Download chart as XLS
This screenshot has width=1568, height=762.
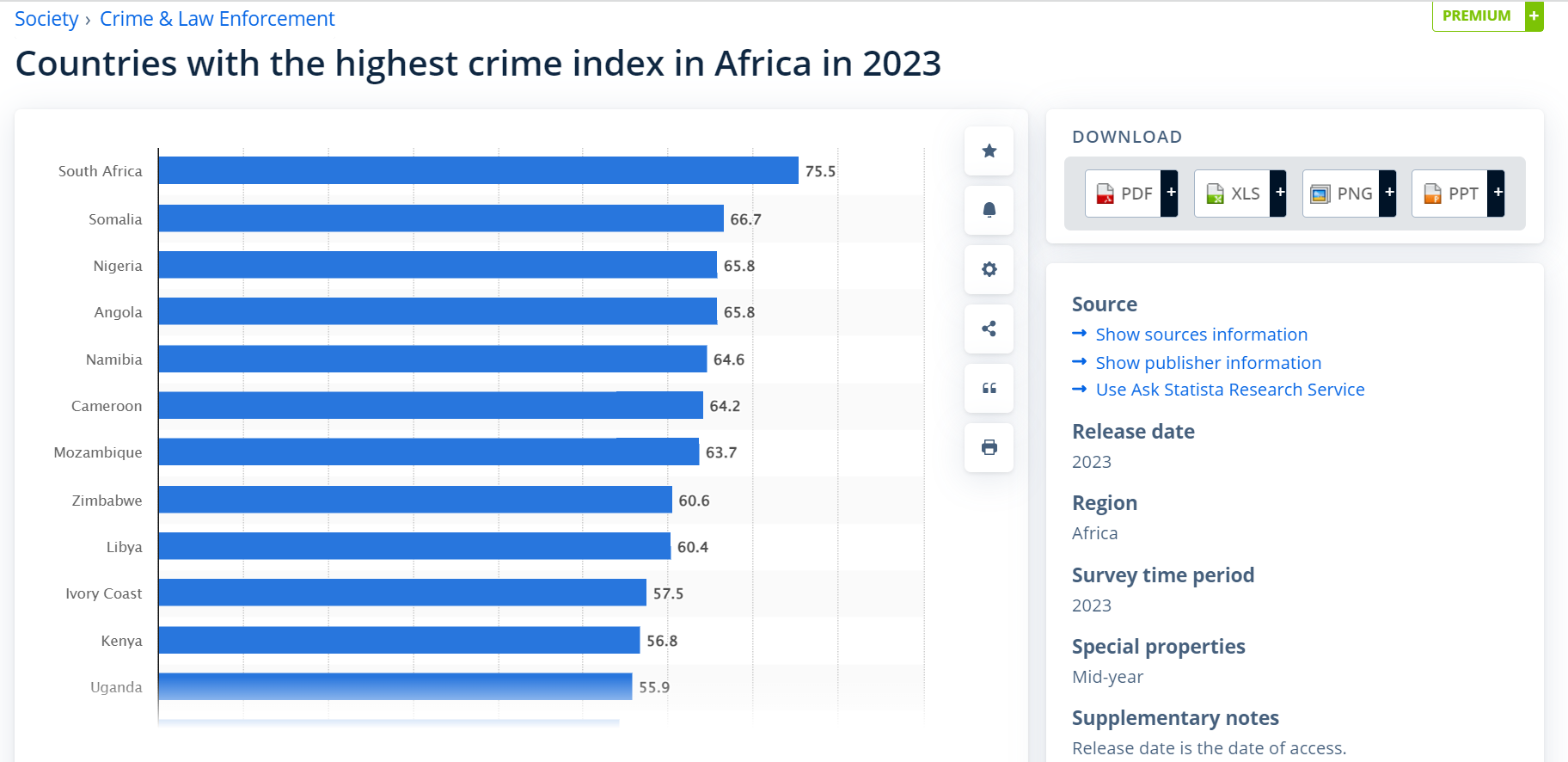[1240, 194]
